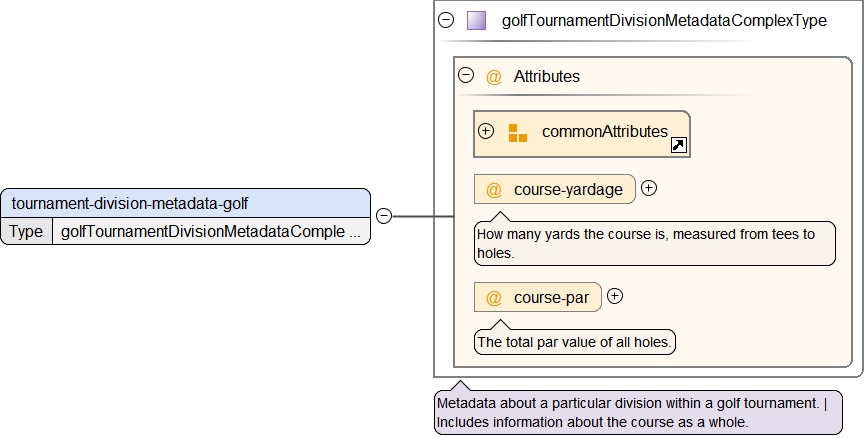Image resolution: width=865 pixels, height=438 pixels.
Task: Click the @ icon on course-yardage
Action: (493, 190)
